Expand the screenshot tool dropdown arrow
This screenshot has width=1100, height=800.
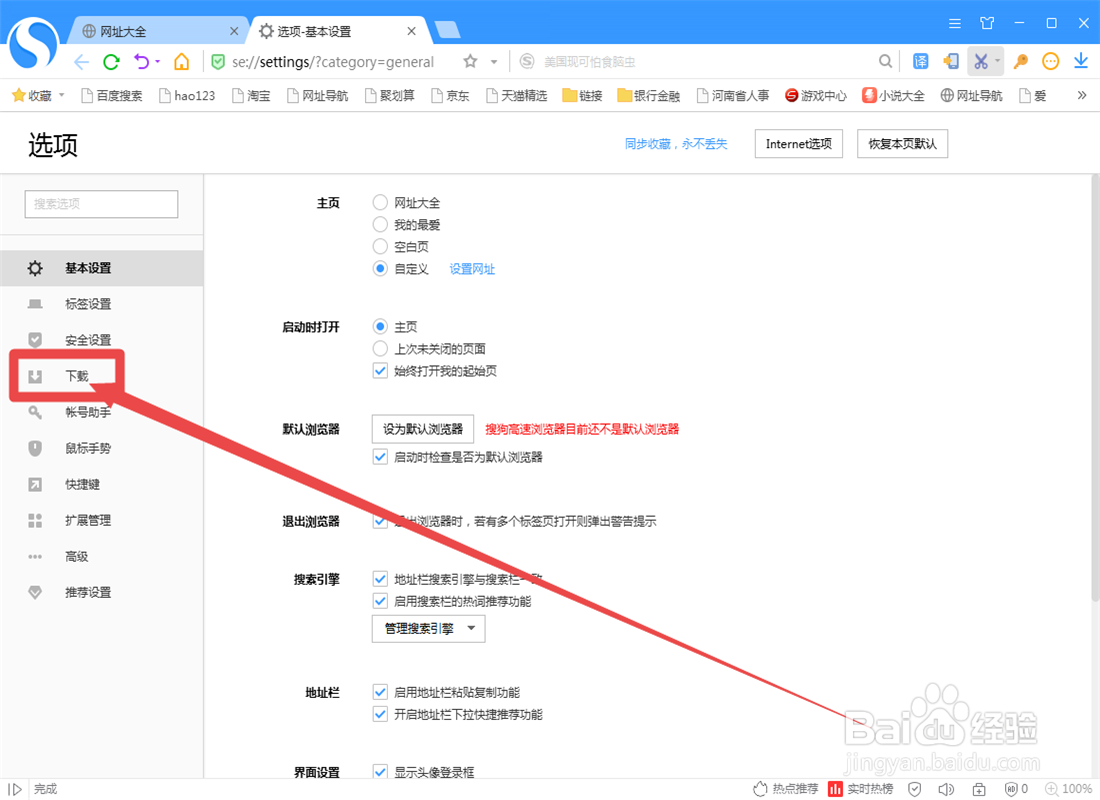pos(997,61)
